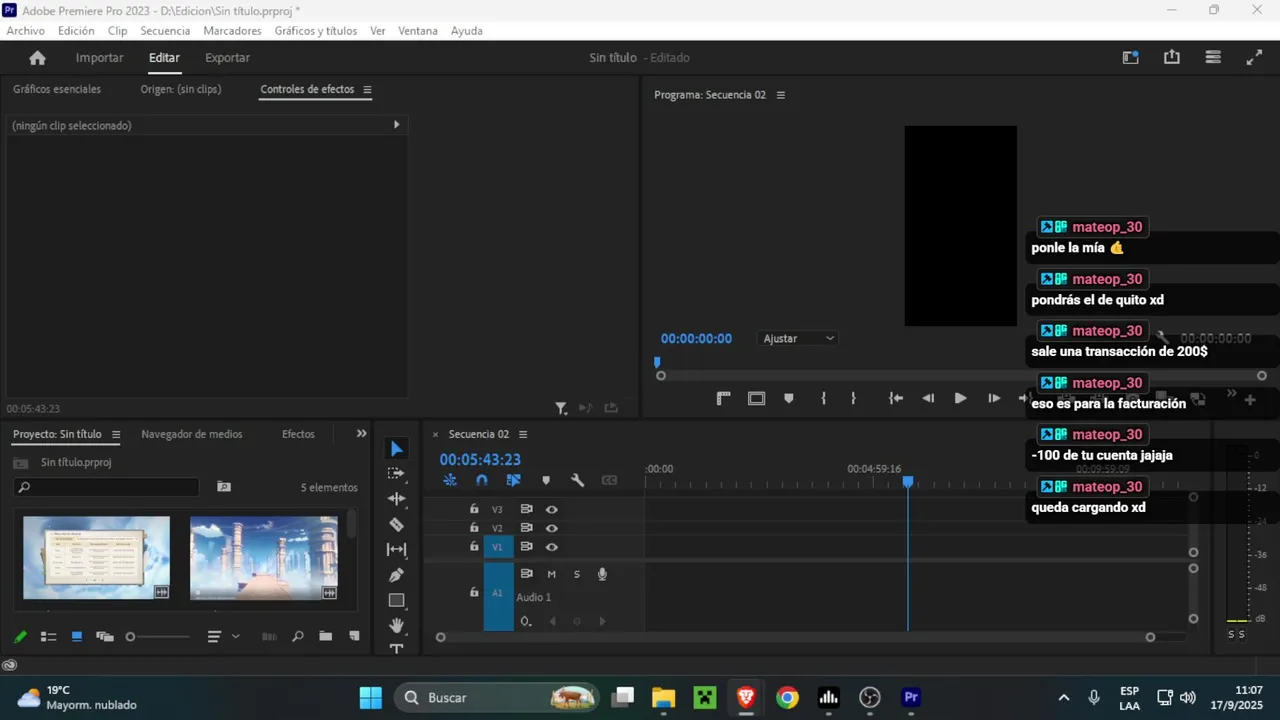Enter full screen video mode

pyautogui.click(x=1254, y=58)
